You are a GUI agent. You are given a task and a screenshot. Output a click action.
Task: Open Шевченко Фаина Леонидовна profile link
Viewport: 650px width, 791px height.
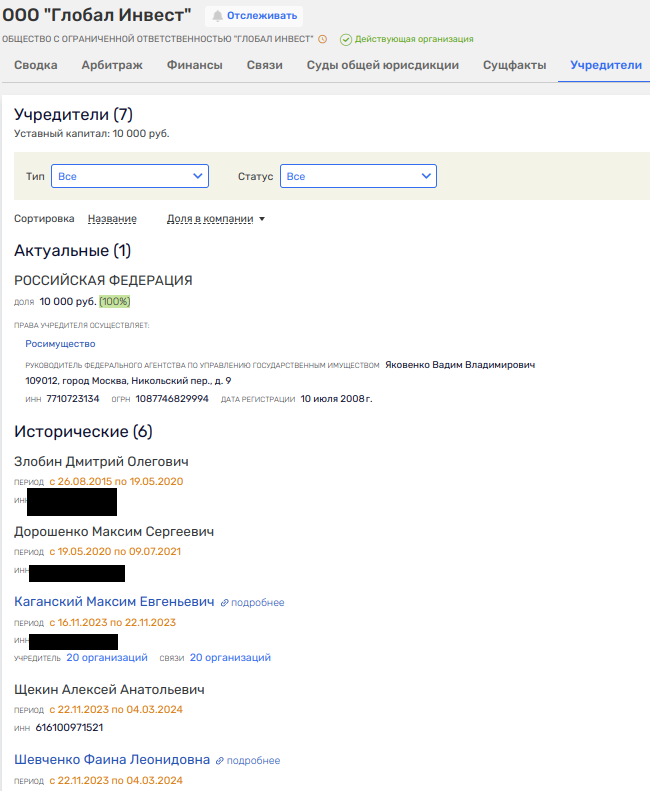112,760
